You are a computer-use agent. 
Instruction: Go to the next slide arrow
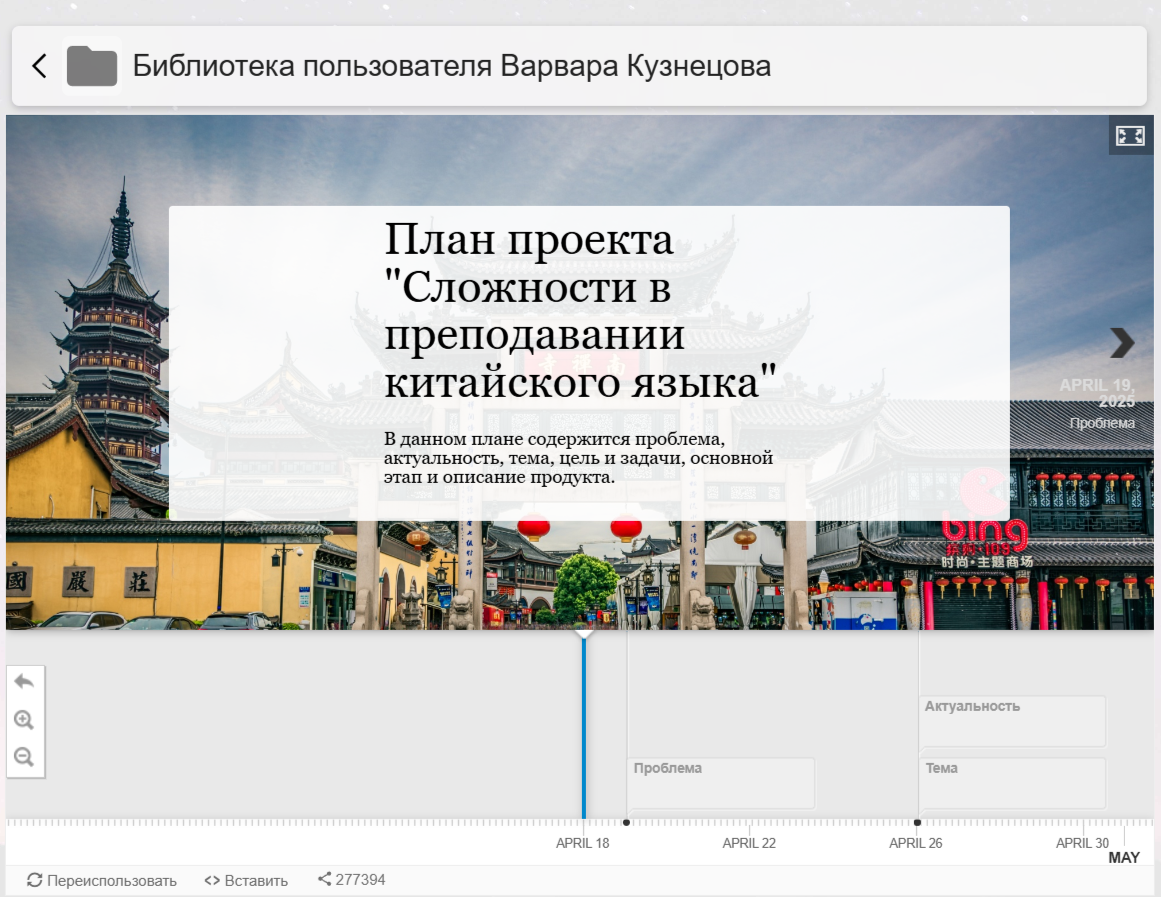[1122, 343]
